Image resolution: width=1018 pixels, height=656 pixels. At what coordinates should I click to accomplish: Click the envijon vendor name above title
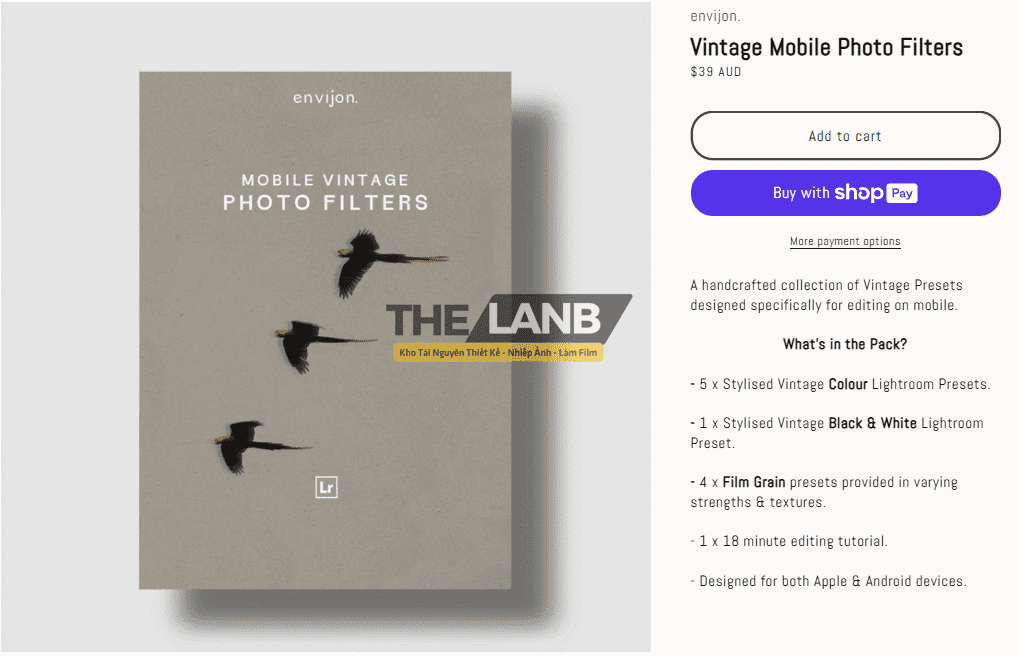click(715, 16)
